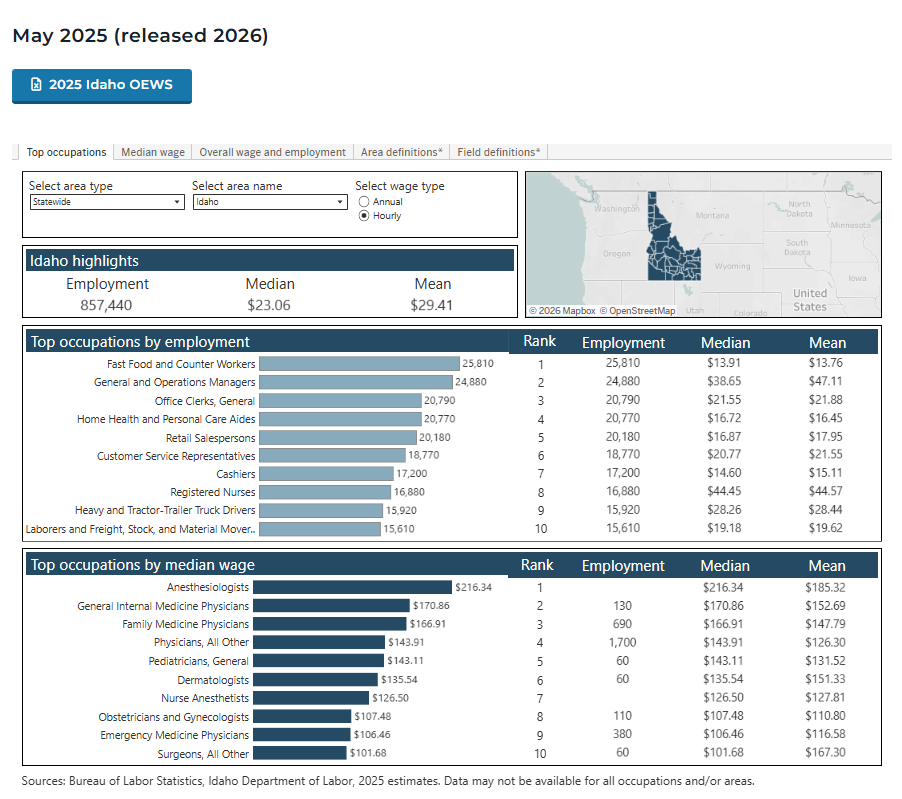Click the spreadsheet icon in the OEWS button

pyautogui.click(x=36, y=85)
